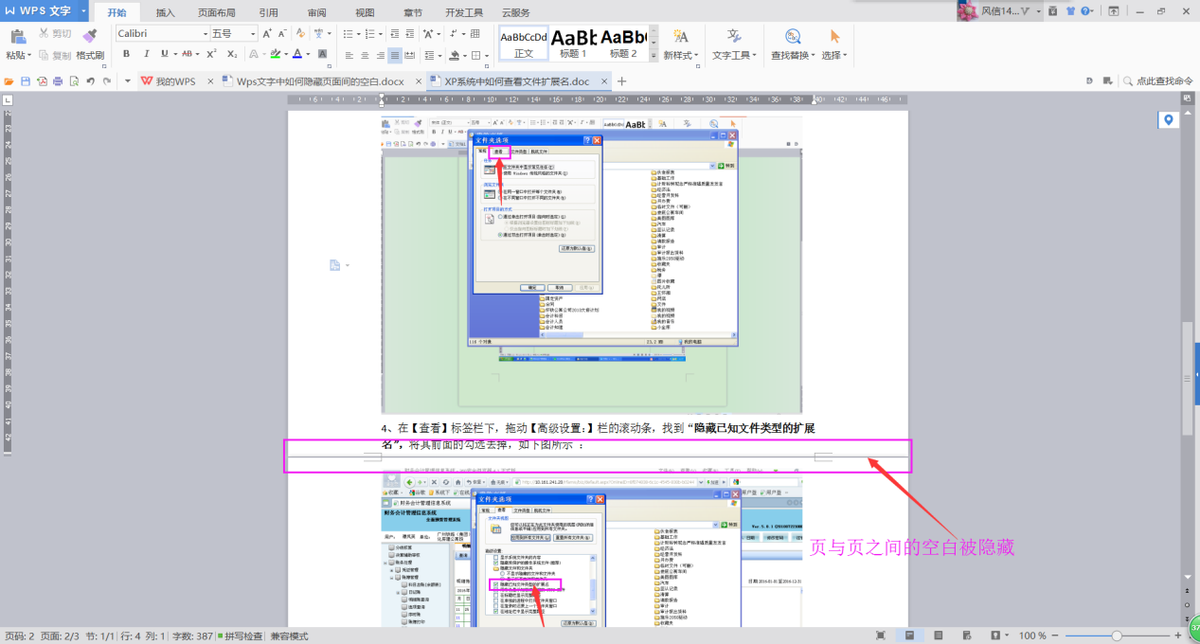1200x644 pixels.
Task: Click the Save disk icon in quick toolbar
Action: click(x=26, y=81)
